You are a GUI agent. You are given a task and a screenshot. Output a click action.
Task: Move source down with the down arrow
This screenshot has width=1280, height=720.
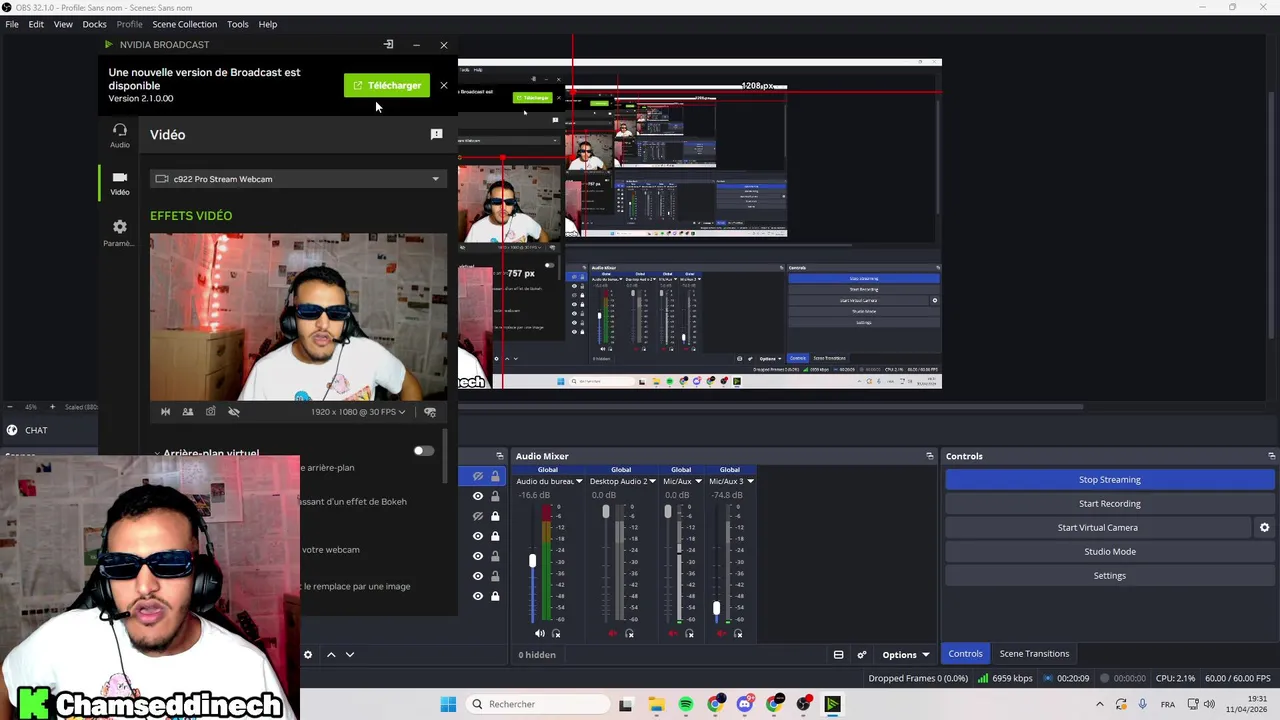click(x=350, y=655)
